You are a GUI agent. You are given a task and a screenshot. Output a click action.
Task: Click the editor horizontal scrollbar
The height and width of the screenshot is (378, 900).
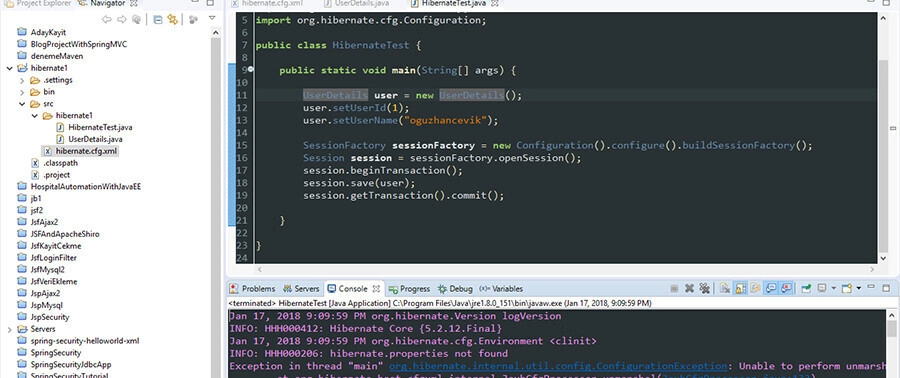click(x=567, y=269)
